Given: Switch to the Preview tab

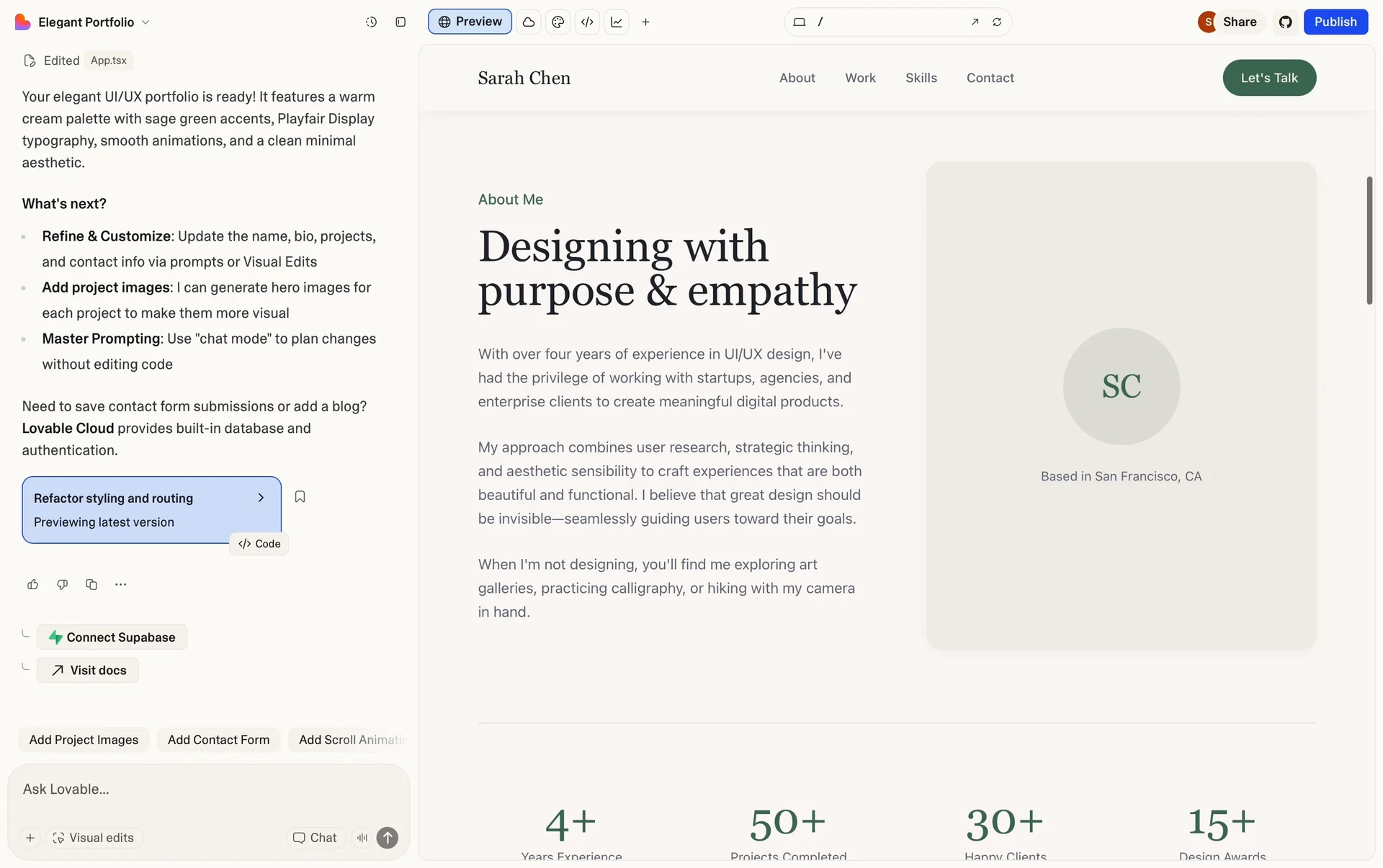Looking at the screenshot, I should 470,22.
